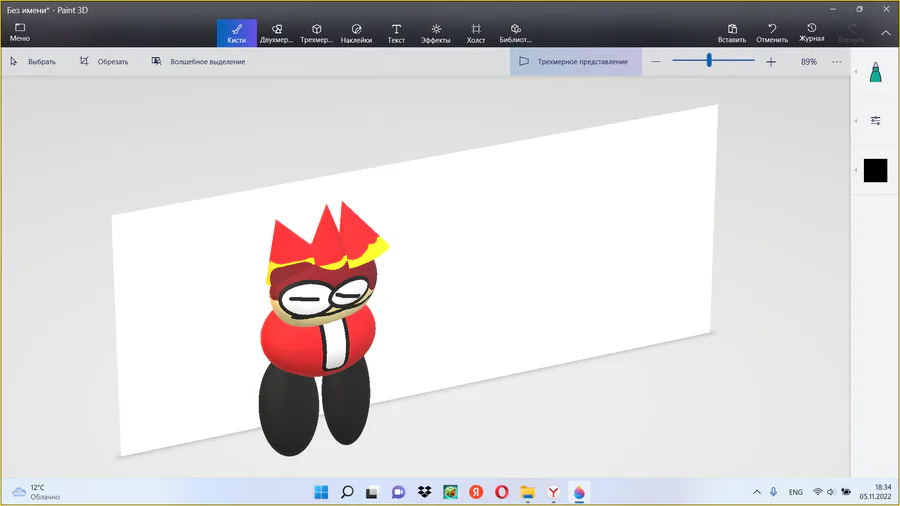
Task: Open the Библиотека 3D library
Action: tap(515, 33)
